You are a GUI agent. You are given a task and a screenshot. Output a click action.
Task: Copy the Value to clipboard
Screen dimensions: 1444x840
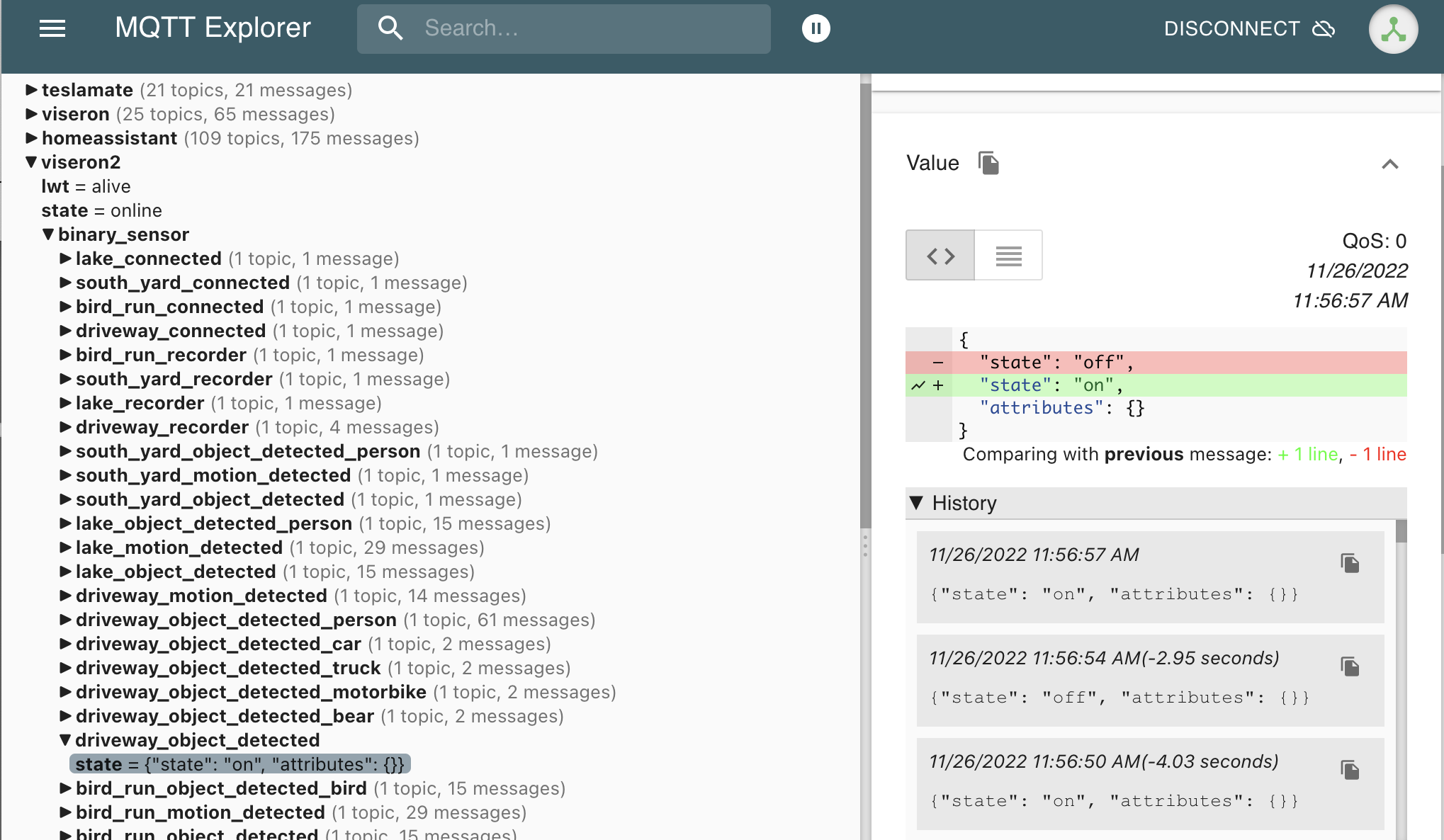coord(988,163)
